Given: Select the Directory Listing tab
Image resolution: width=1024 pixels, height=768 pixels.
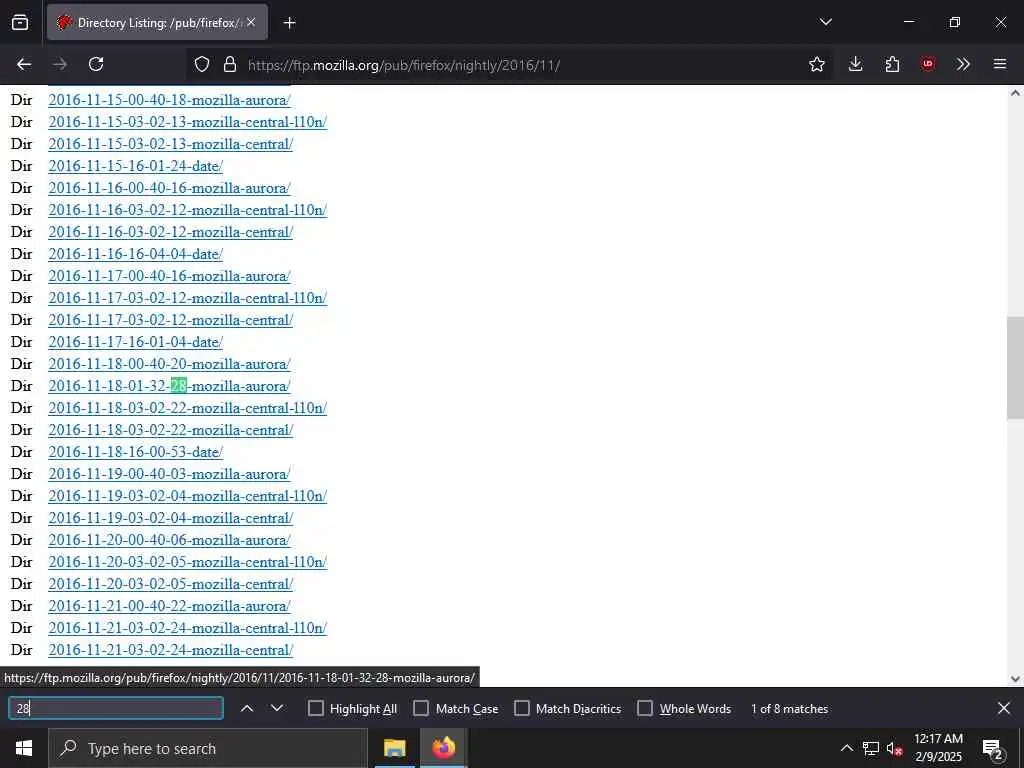Looking at the screenshot, I should coord(157,22).
